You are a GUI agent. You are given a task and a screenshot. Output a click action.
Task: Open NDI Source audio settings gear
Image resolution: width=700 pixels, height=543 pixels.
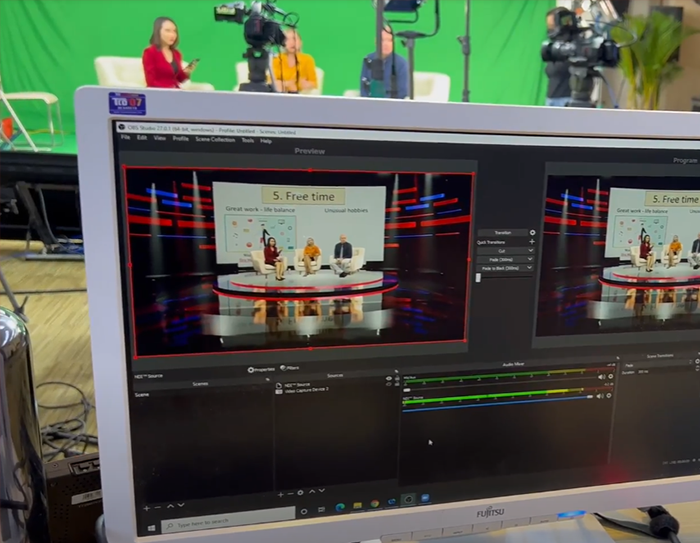[608, 396]
